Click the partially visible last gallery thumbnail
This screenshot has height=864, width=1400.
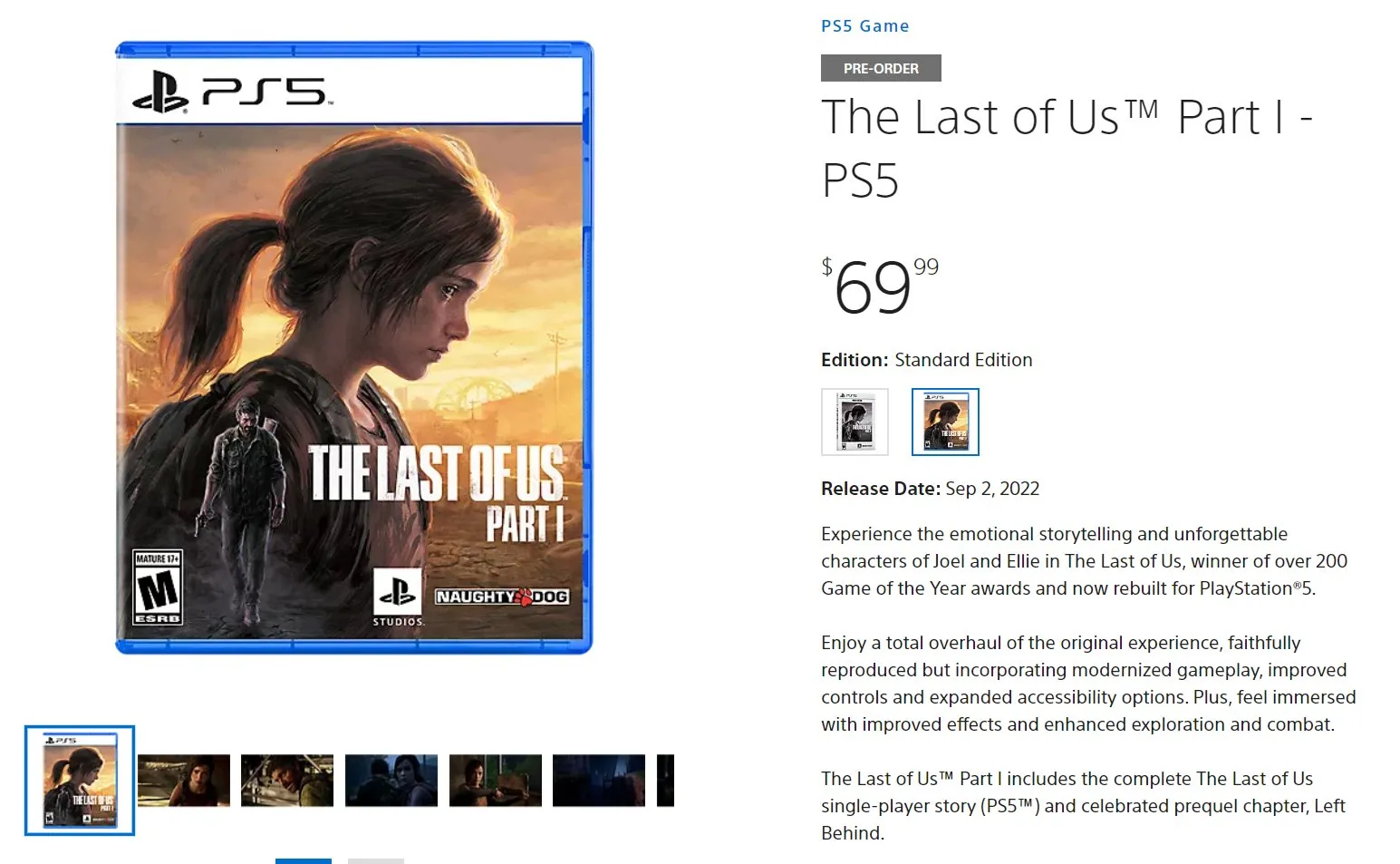tap(666, 781)
